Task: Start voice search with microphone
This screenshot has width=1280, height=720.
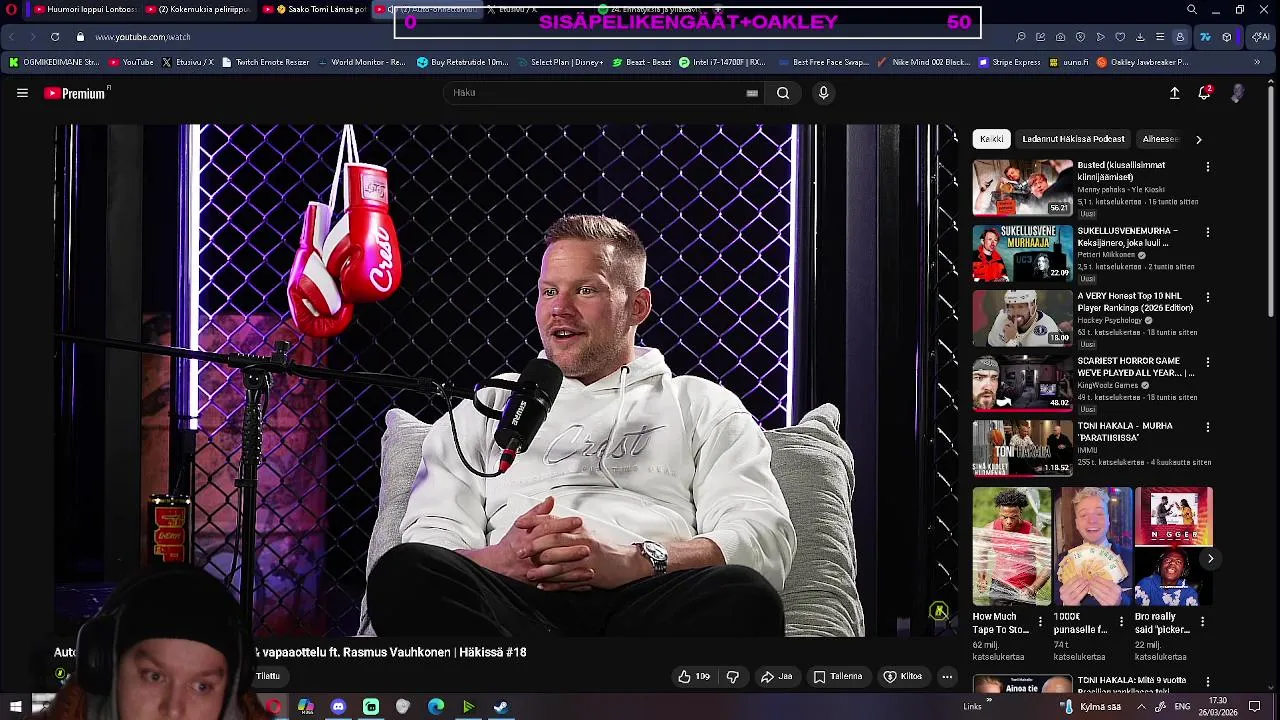Action: (823, 93)
